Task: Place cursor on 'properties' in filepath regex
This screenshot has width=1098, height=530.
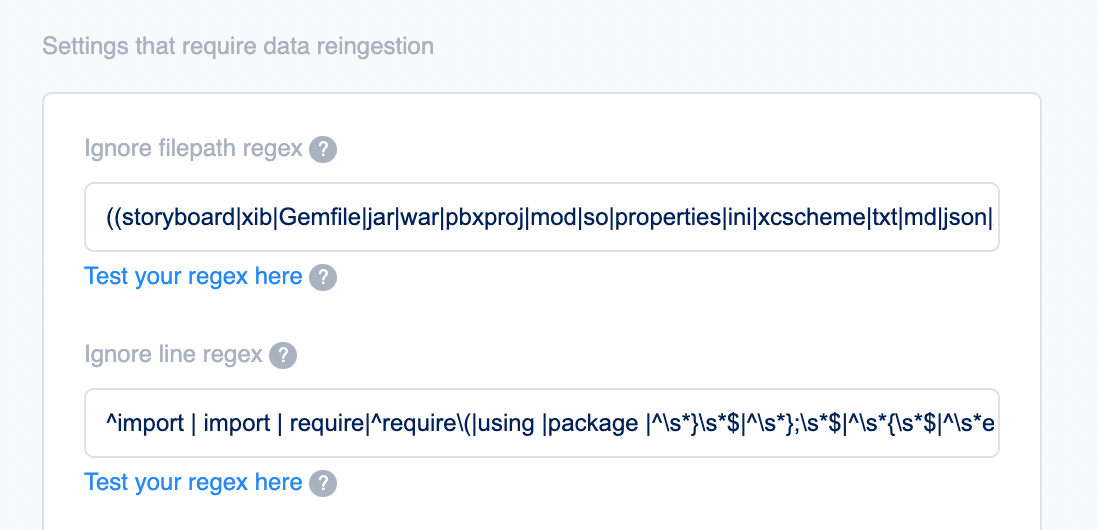Action: pos(669,218)
